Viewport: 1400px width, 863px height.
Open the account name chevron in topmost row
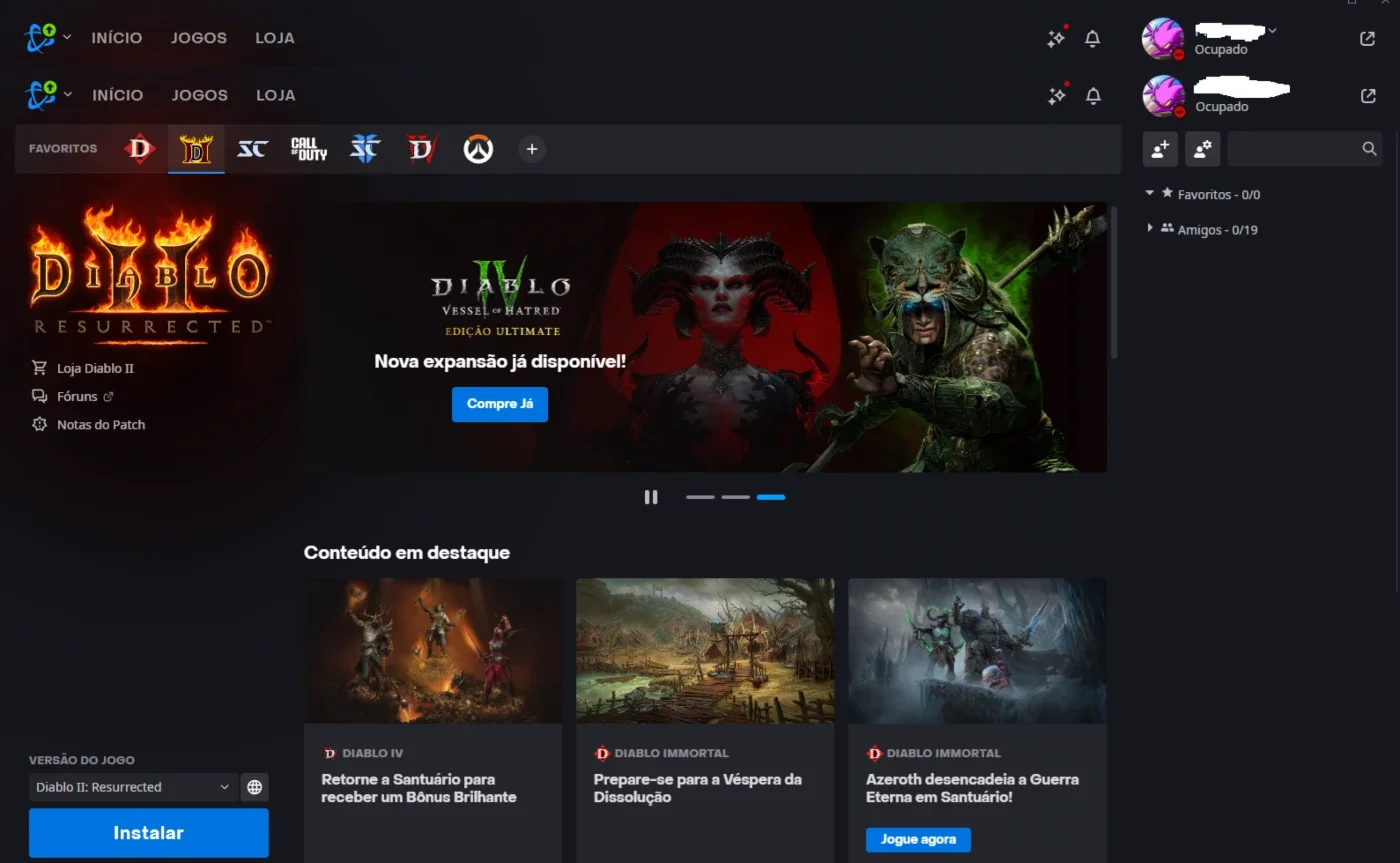click(1272, 31)
